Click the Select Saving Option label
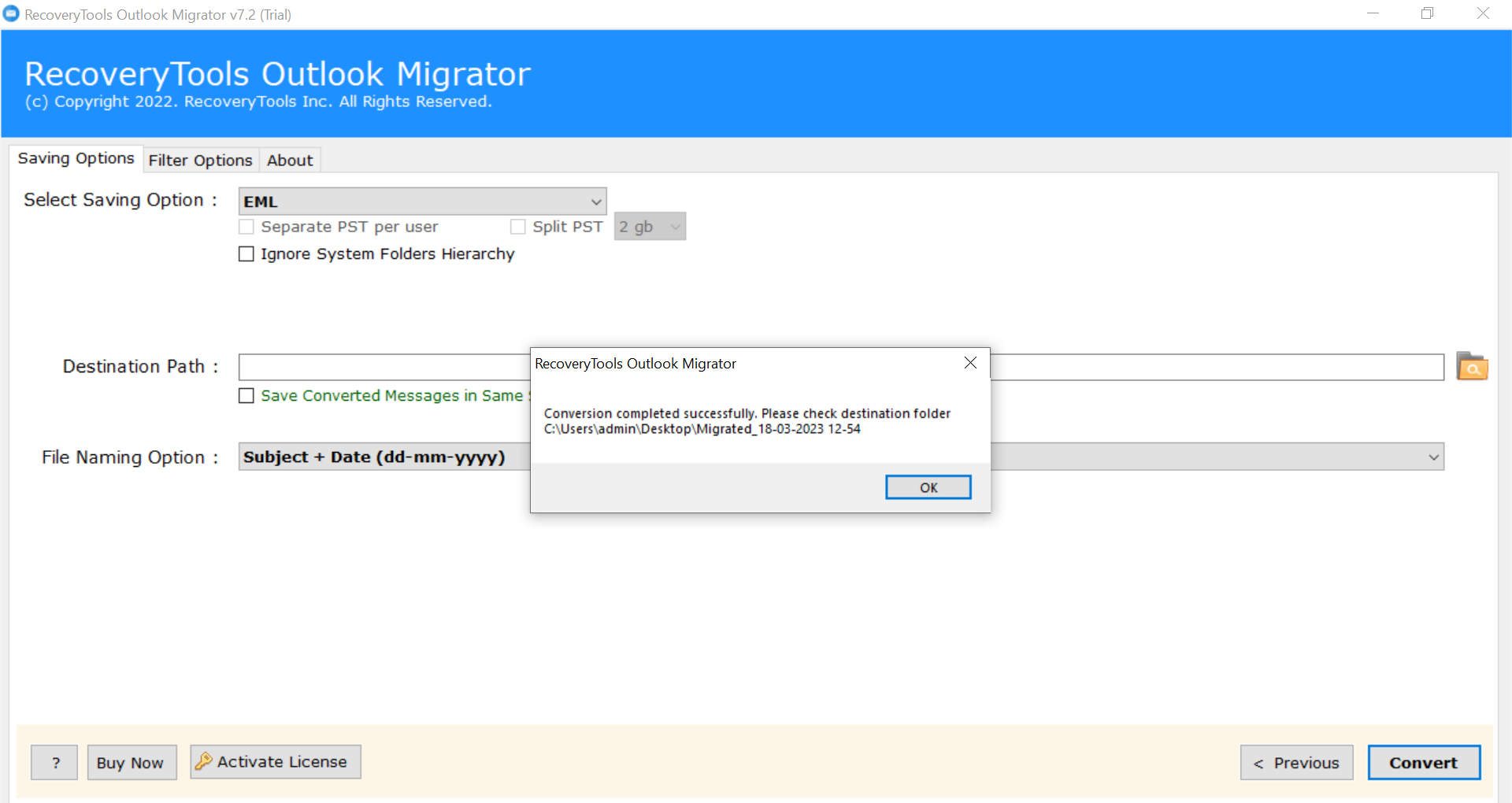 tap(120, 200)
